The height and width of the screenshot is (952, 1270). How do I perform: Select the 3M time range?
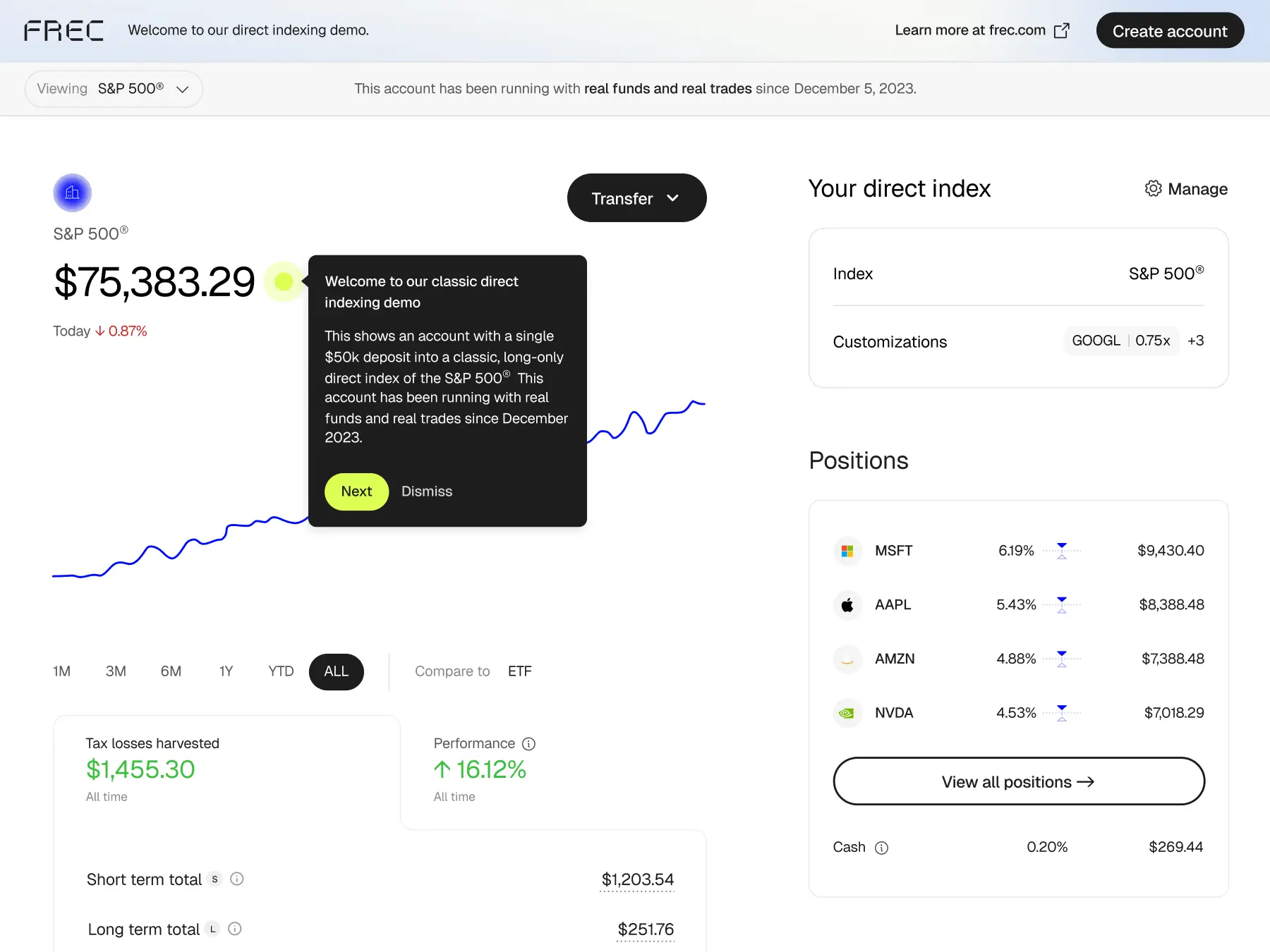(x=116, y=671)
